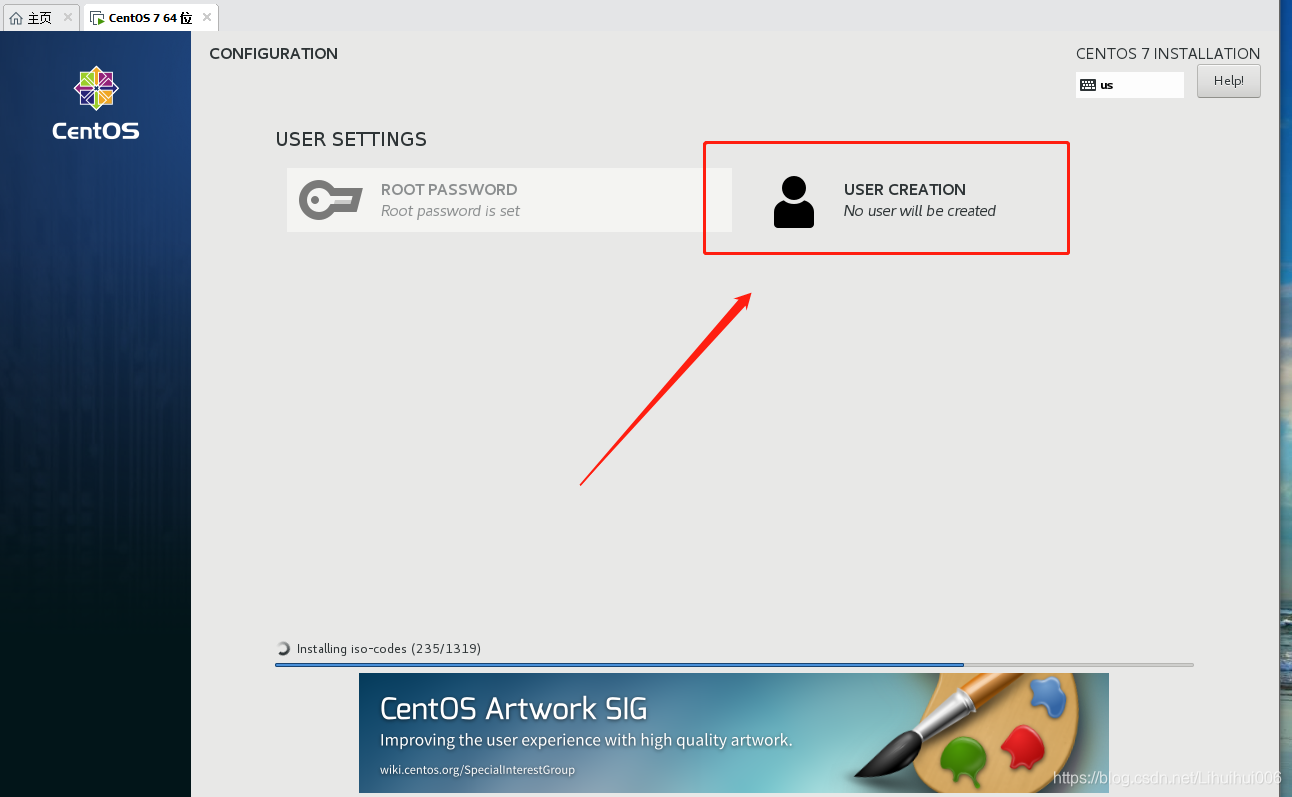This screenshot has height=797, width=1292.
Task: Click the installation progress bar
Action: pos(734,665)
